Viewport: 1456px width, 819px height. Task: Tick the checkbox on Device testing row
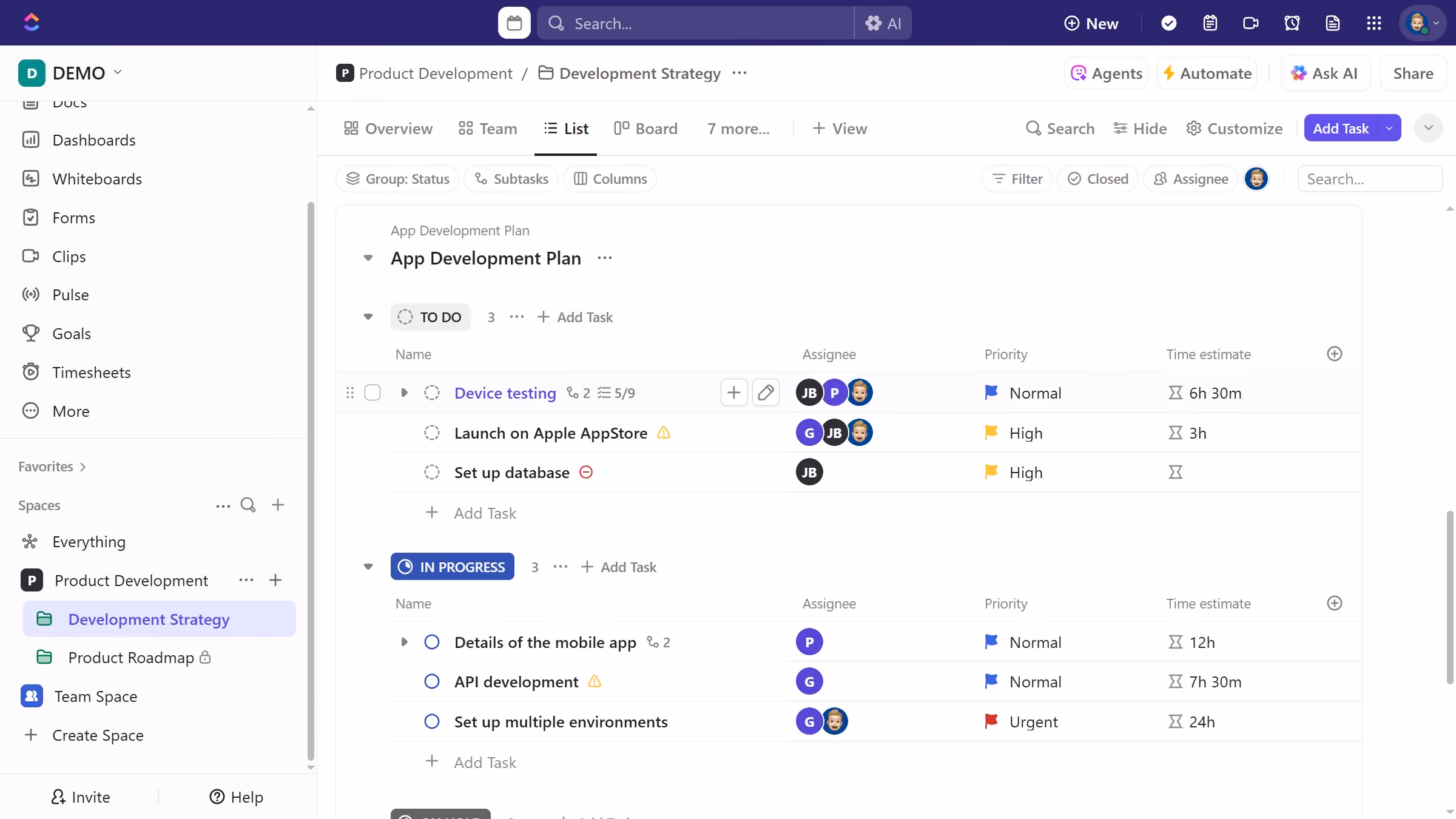click(372, 393)
